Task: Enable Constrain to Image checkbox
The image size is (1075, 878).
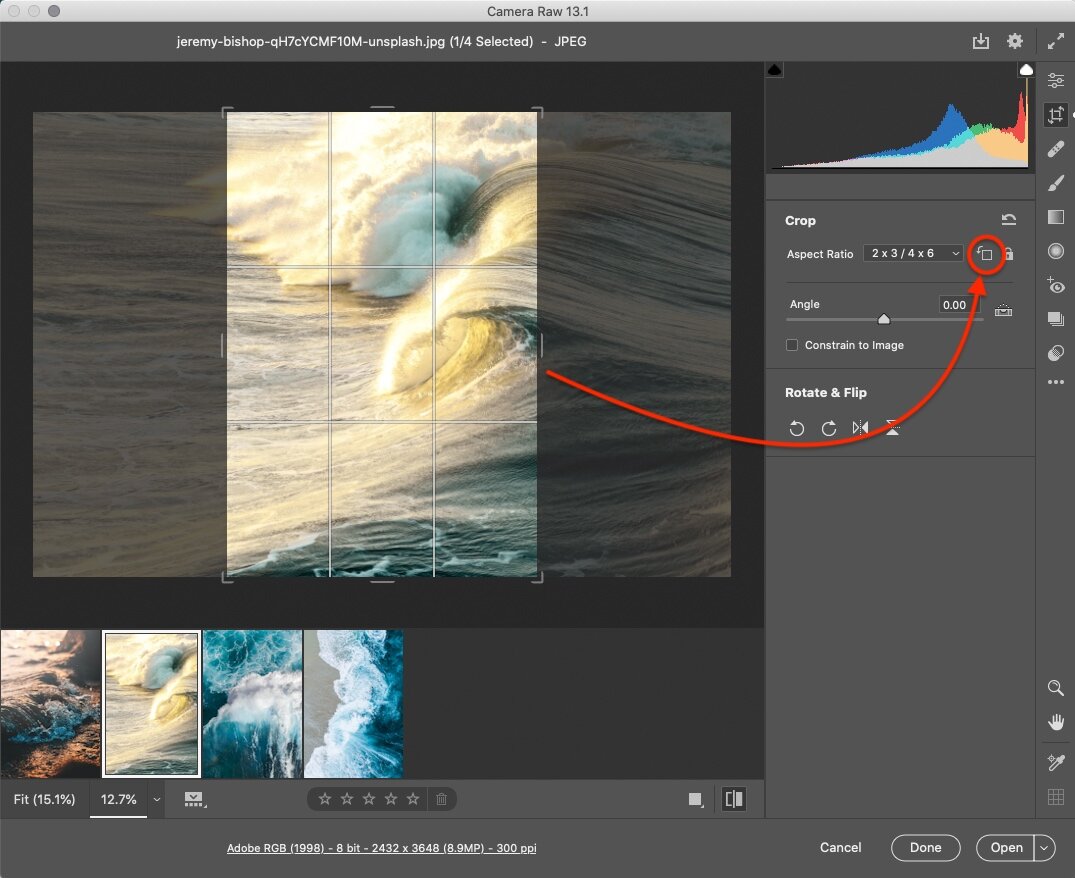Action: (792, 345)
